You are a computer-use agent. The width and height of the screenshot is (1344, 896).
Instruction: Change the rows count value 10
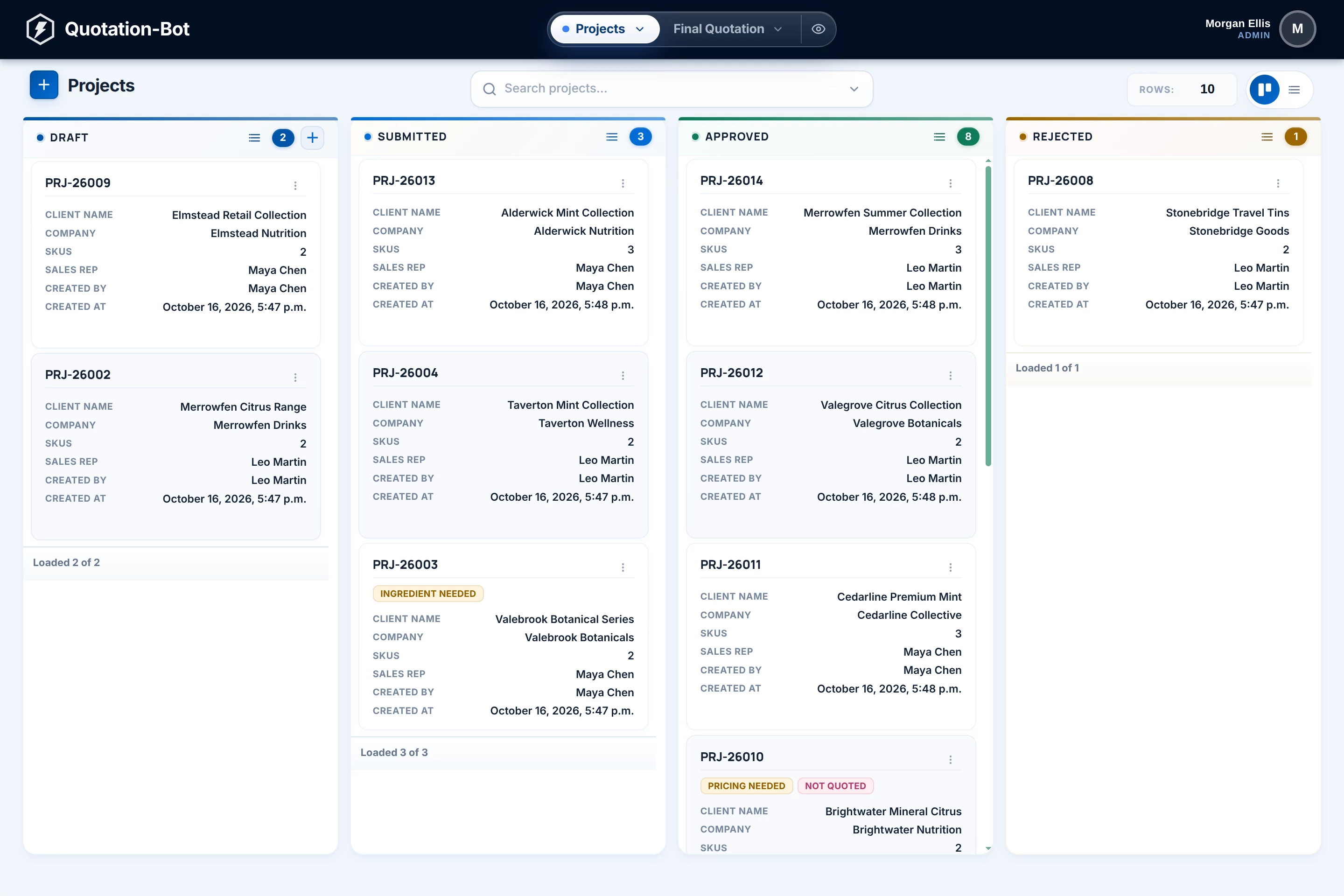(x=1207, y=89)
